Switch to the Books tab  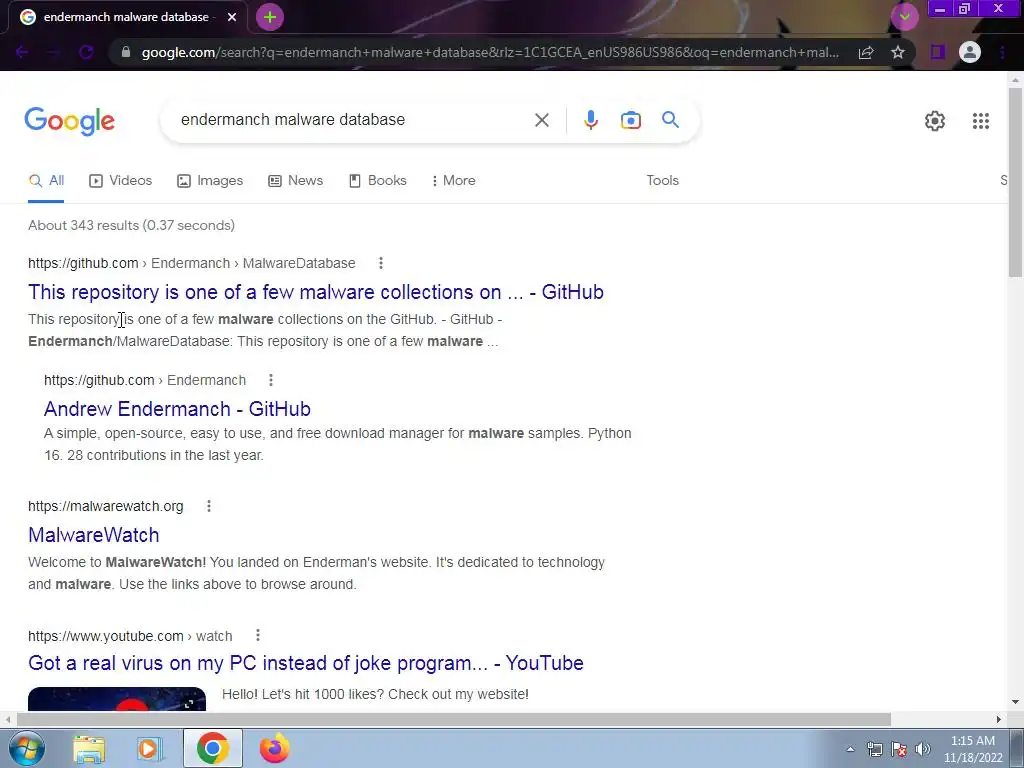378,181
